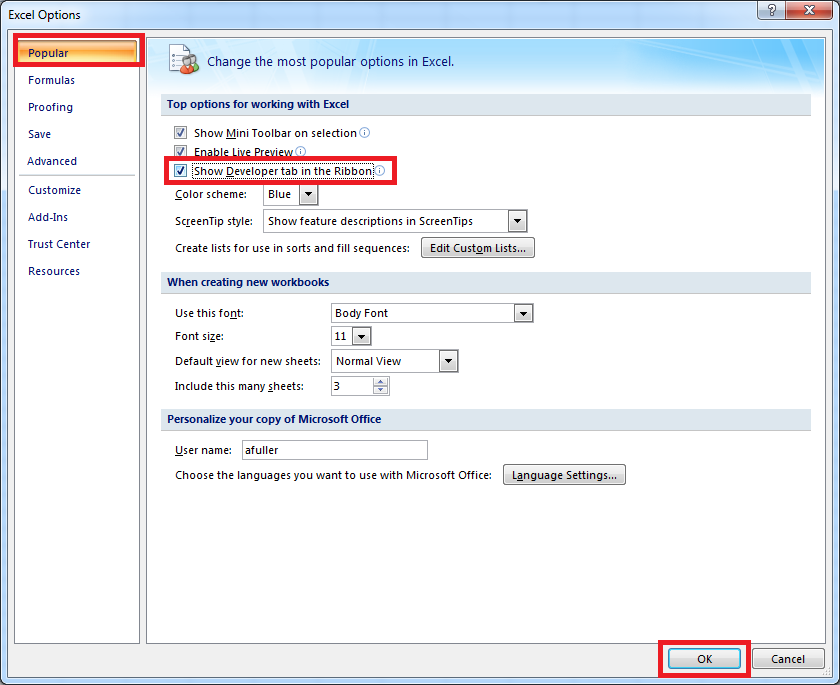Go to the Save options category
The height and width of the screenshot is (685, 840).
(40, 134)
